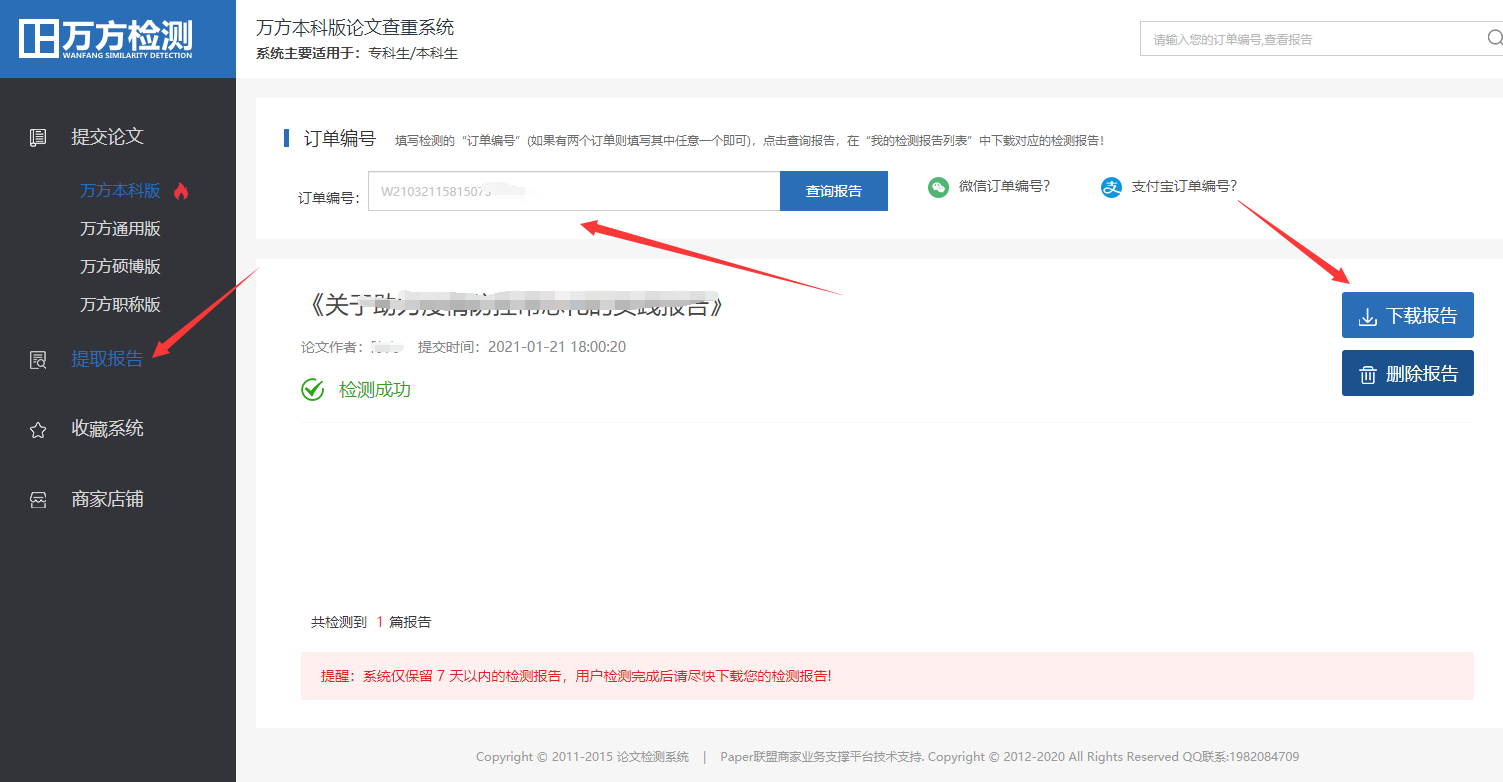1503x782 pixels.
Task: Click the 订单编号 section heading
Action: click(x=340, y=139)
